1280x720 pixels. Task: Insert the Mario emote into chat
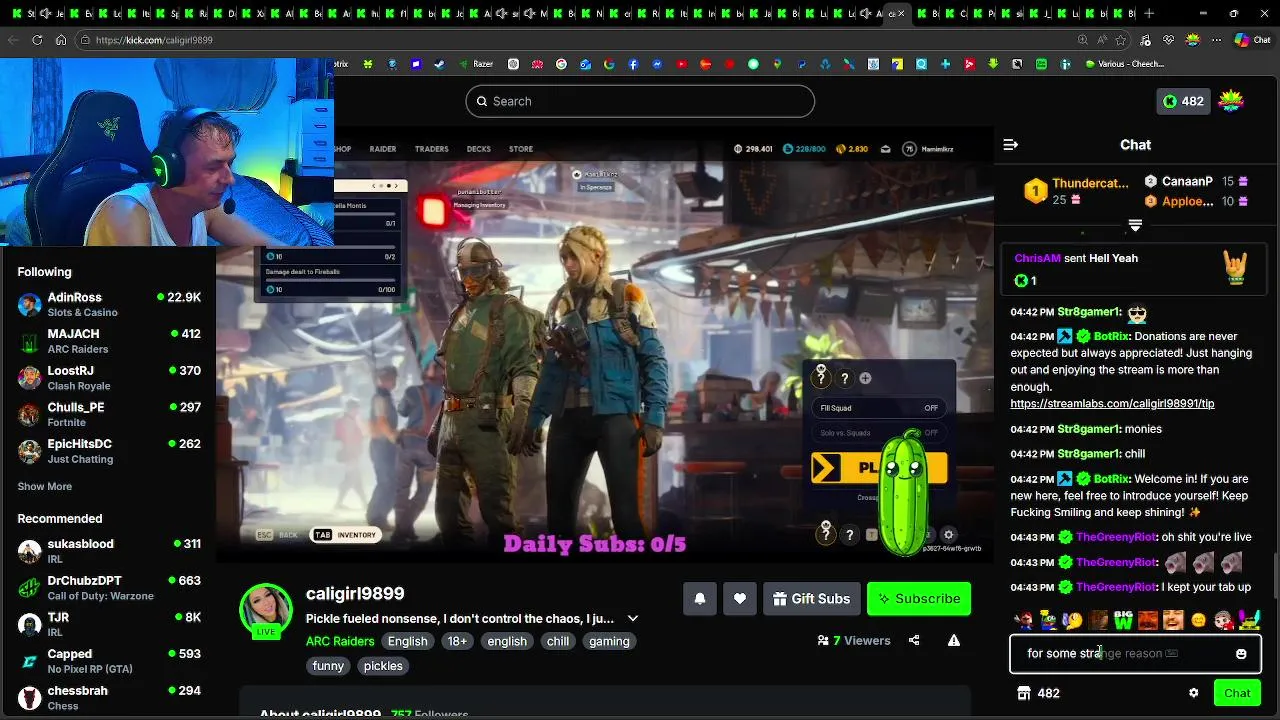(1023, 621)
